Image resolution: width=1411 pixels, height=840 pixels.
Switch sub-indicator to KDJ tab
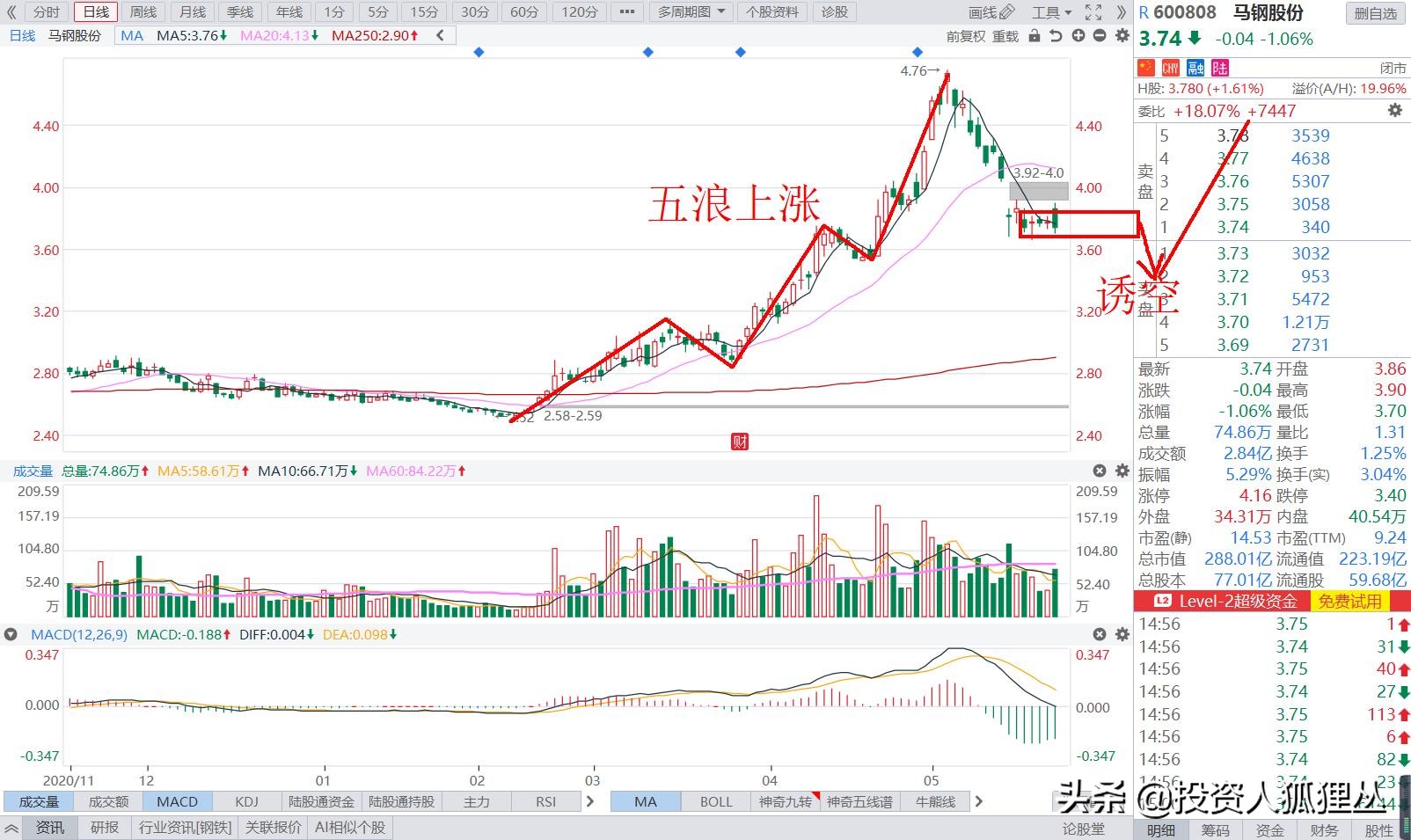[247, 801]
